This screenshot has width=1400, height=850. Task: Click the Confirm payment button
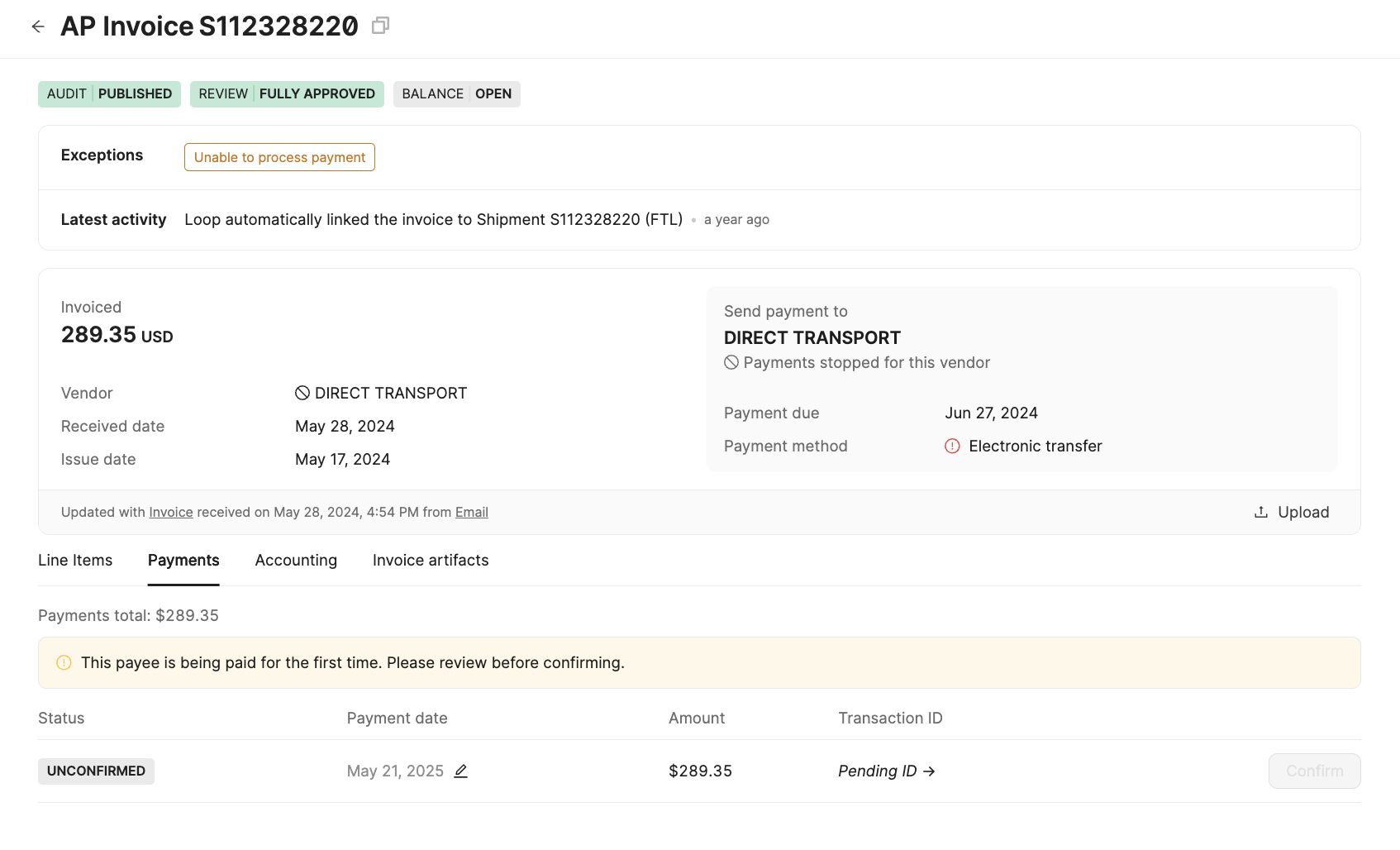pos(1314,771)
